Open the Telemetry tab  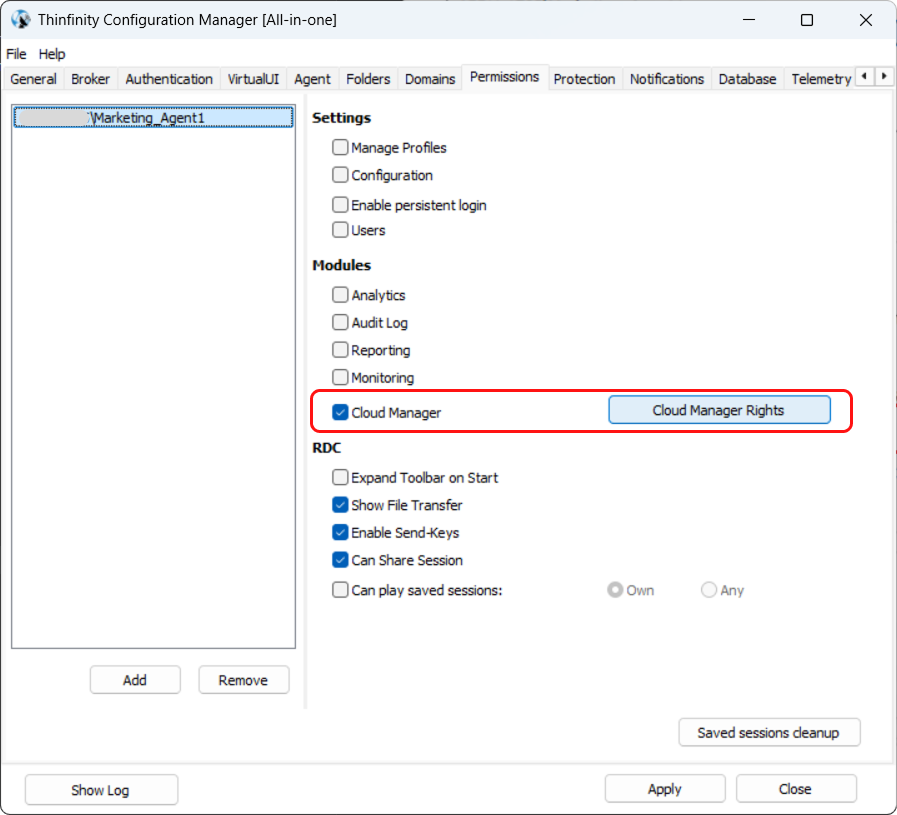pos(821,79)
